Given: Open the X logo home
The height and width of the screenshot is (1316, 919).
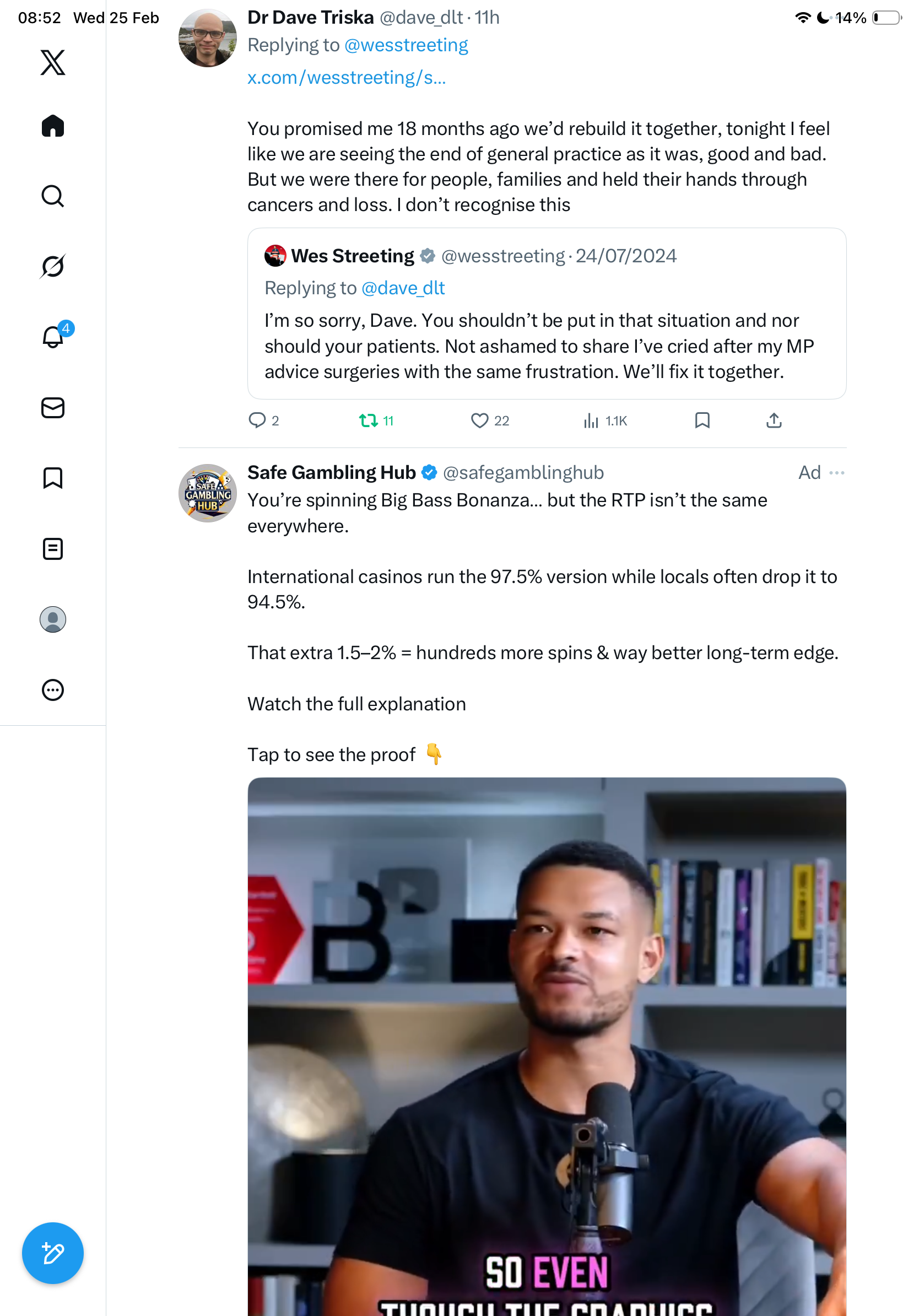Looking at the screenshot, I should [53, 62].
